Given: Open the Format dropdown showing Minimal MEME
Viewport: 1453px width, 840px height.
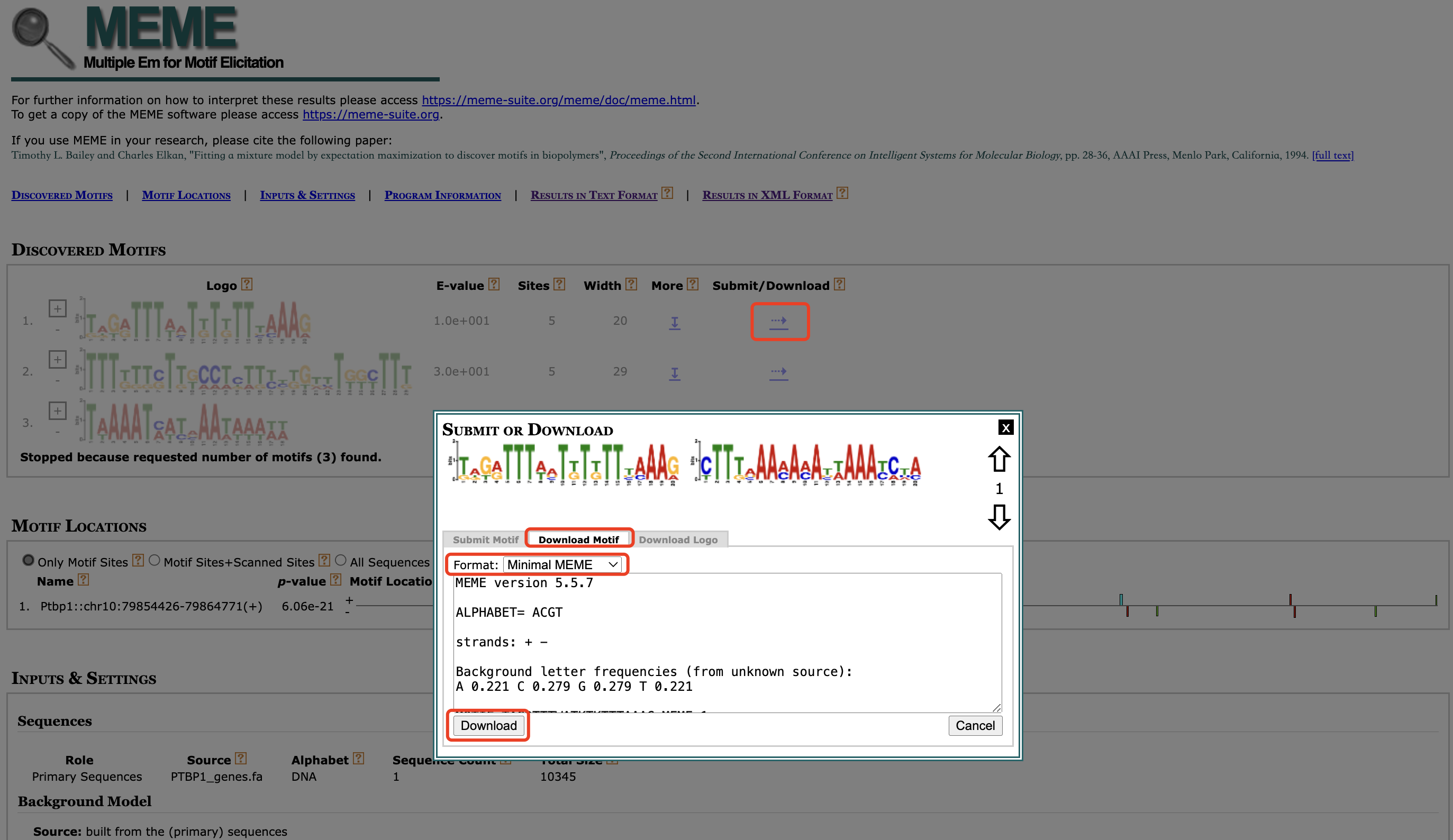Looking at the screenshot, I should (562, 564).
